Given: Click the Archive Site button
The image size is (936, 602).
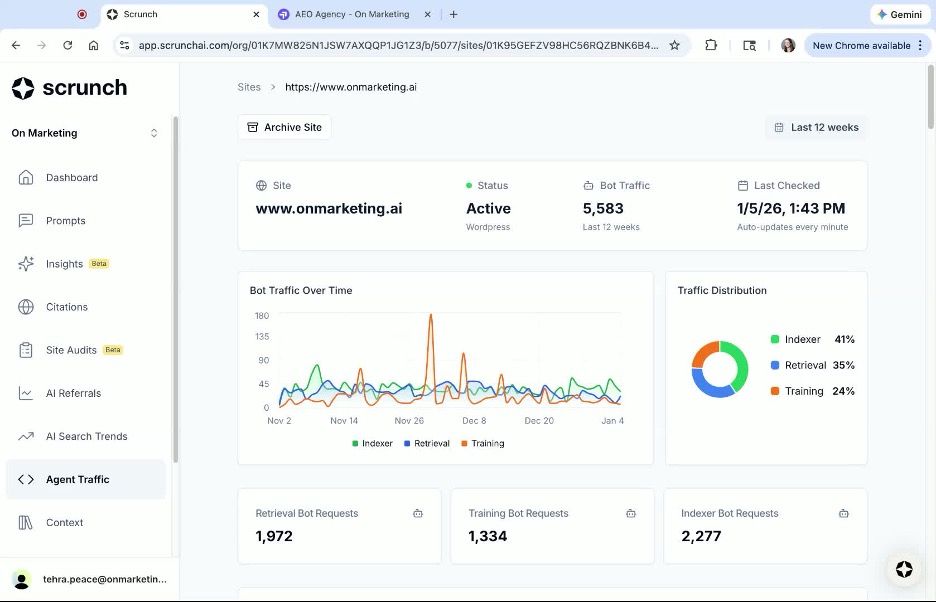Looking at the screenshot, I should point(284,127).
